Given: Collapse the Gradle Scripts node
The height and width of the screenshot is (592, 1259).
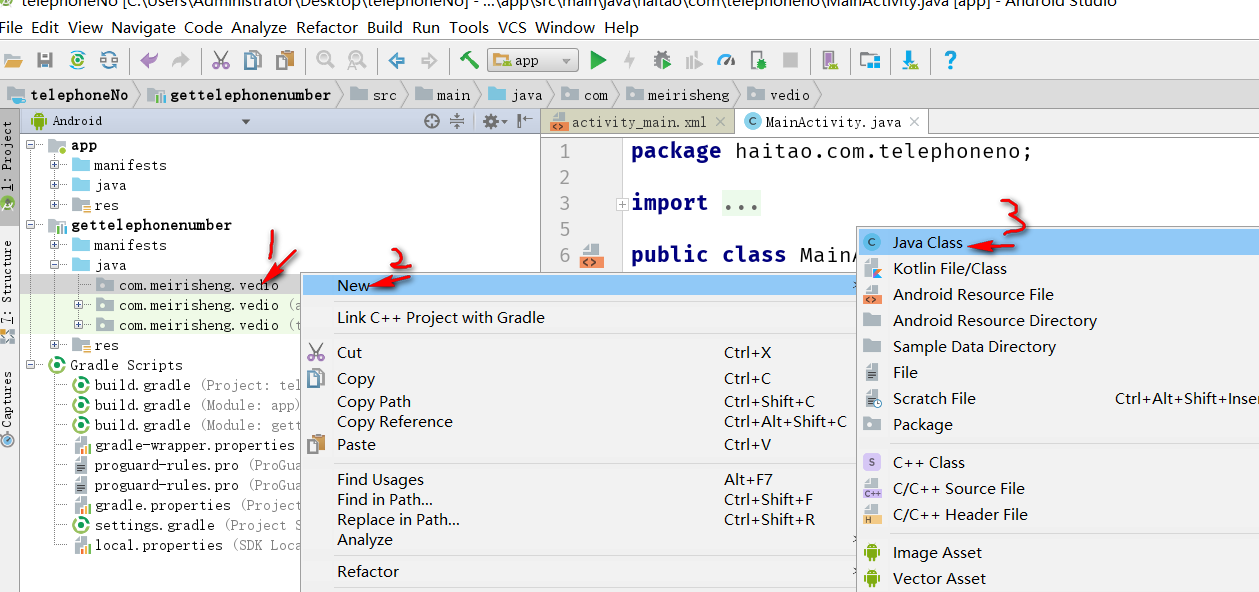Looking at the screenshot, I should coord(31,365).
